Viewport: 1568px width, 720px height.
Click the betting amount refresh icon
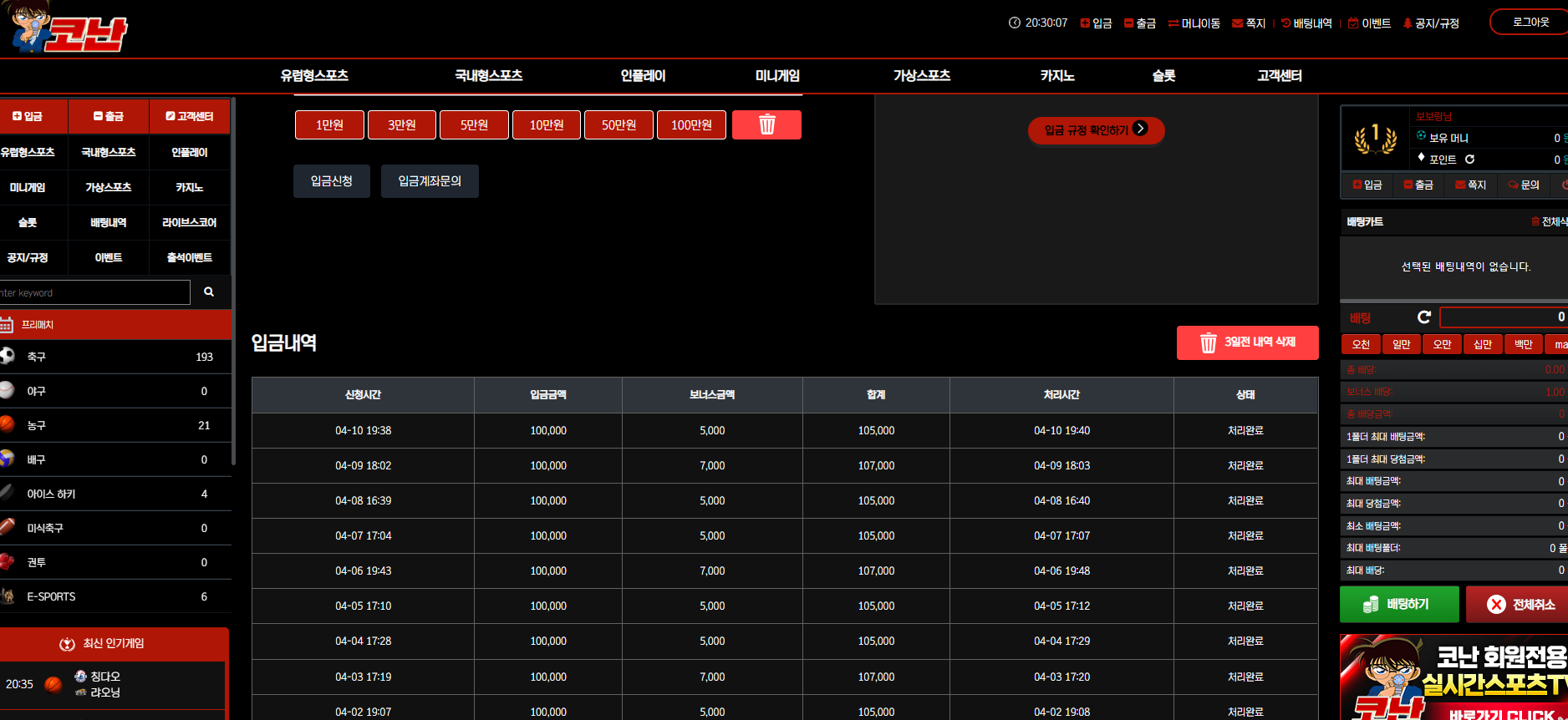click(1424, 317)
